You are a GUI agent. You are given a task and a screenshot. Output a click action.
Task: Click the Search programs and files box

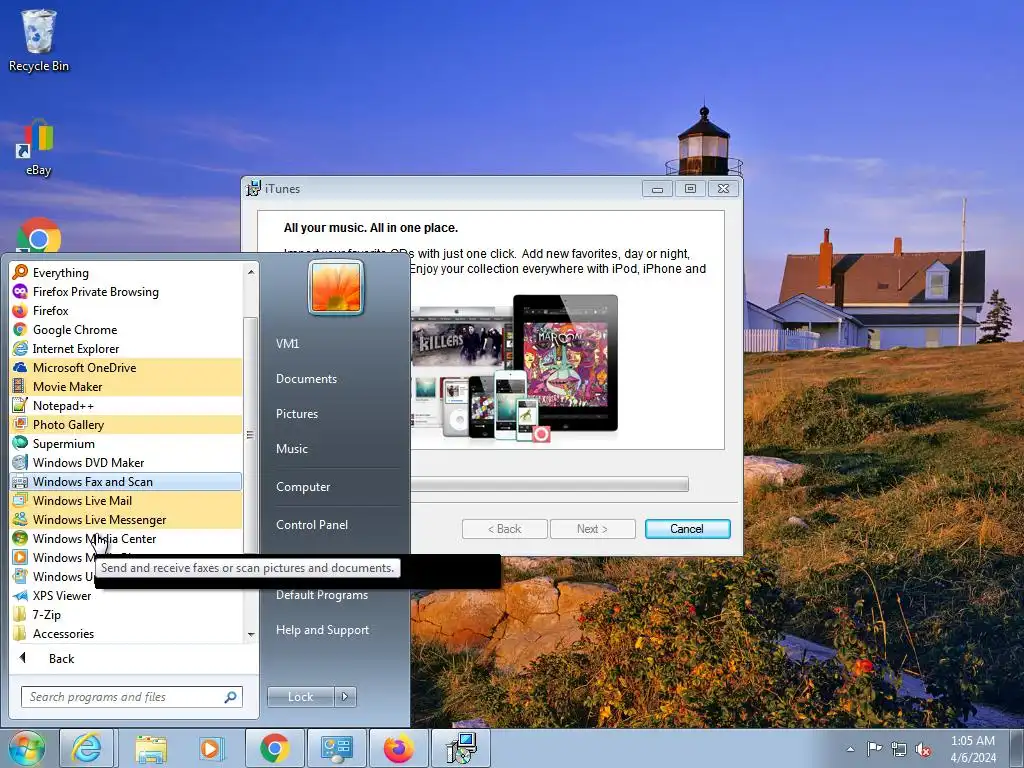pyautogui.click(x=131, y=697)
